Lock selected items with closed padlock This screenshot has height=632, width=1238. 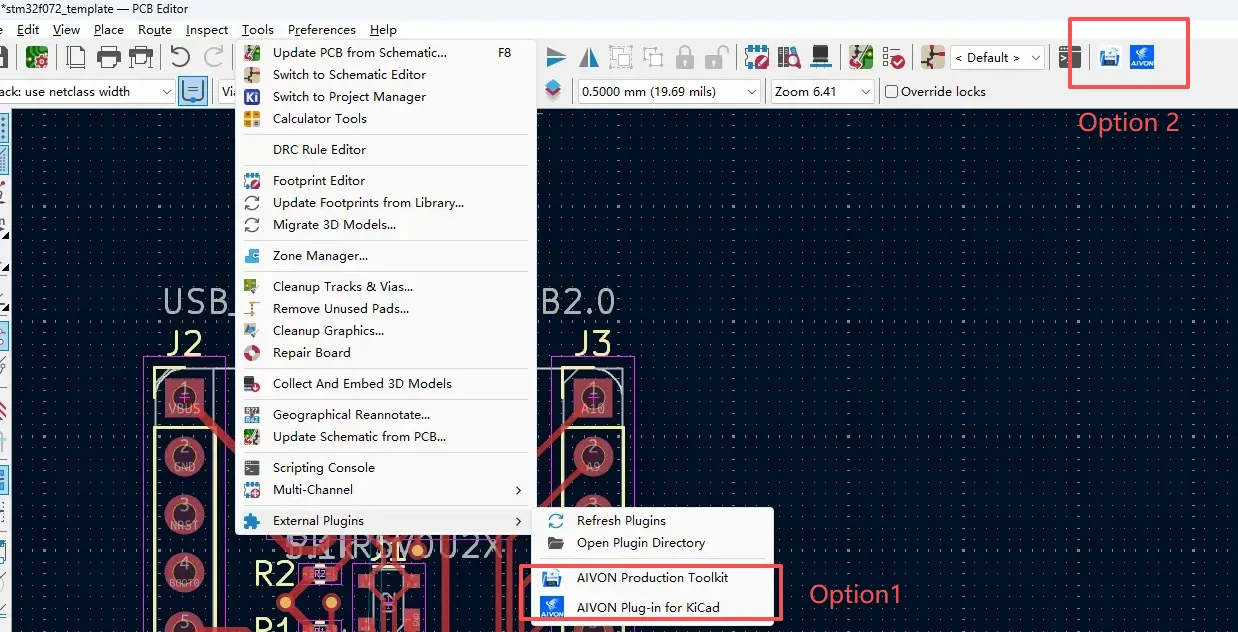point(685,57)
